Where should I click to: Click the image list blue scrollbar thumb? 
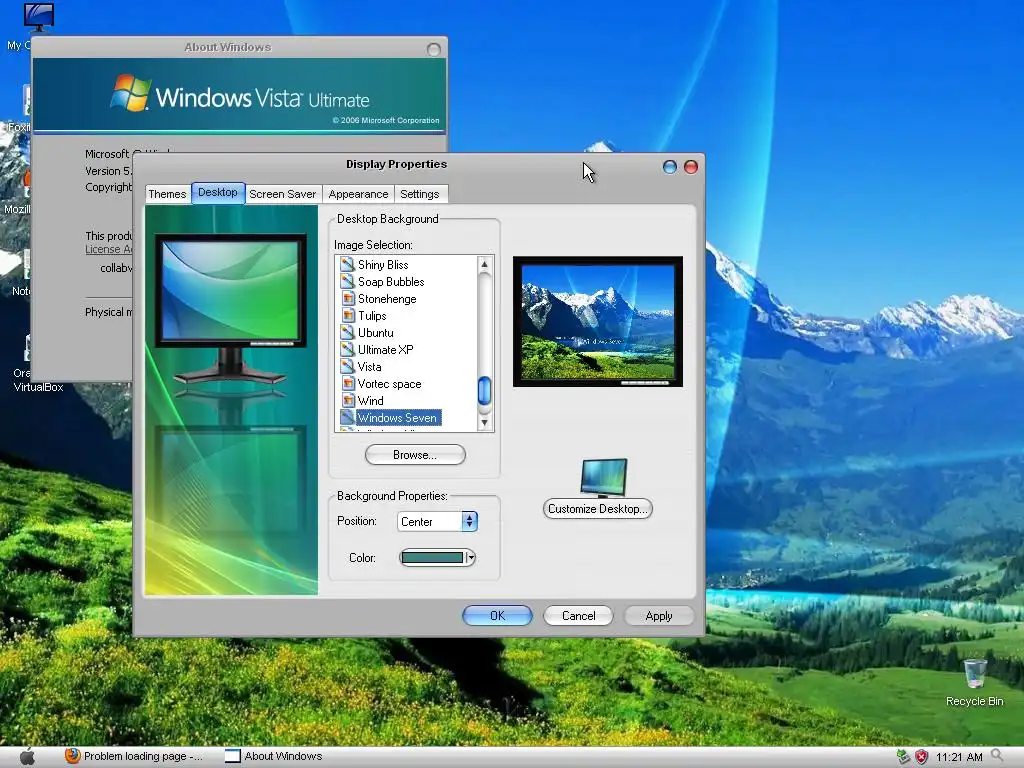click(485, 391)
